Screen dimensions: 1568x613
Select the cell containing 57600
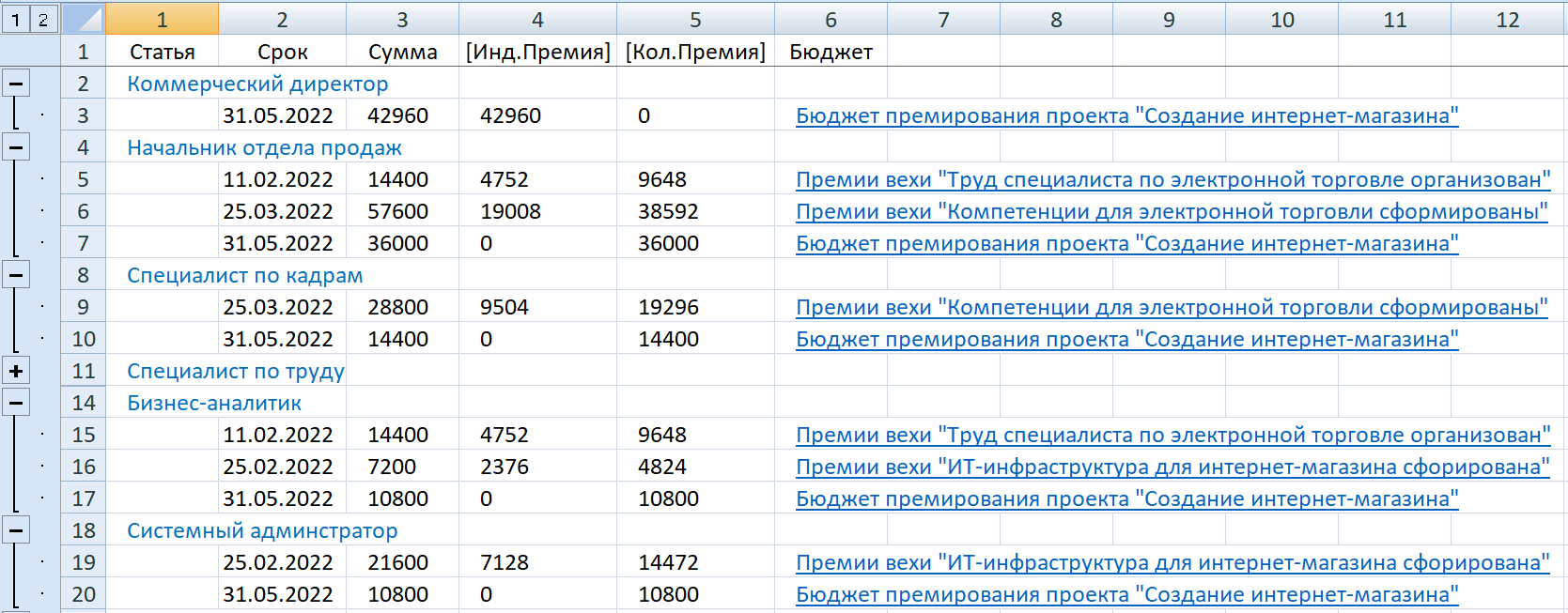(398, 211)
